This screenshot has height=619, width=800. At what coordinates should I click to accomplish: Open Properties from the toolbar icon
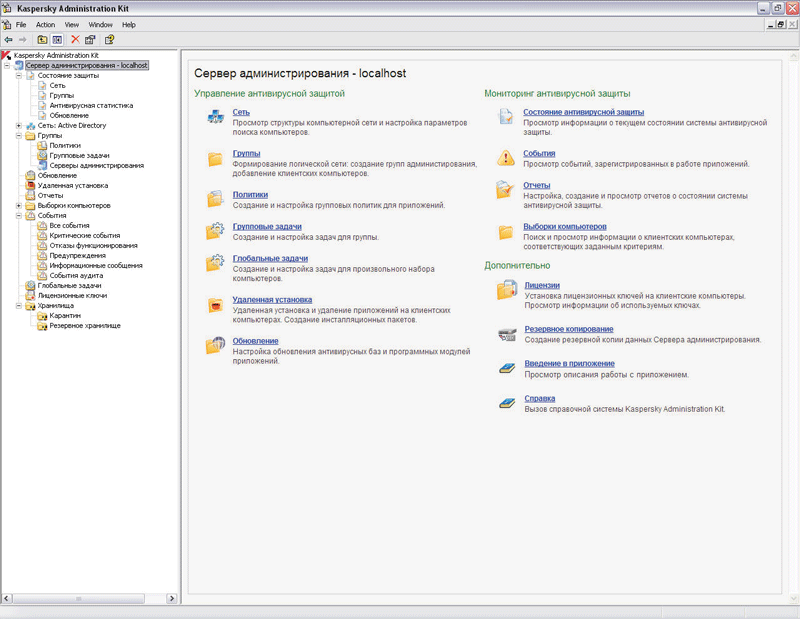[90, 40]
